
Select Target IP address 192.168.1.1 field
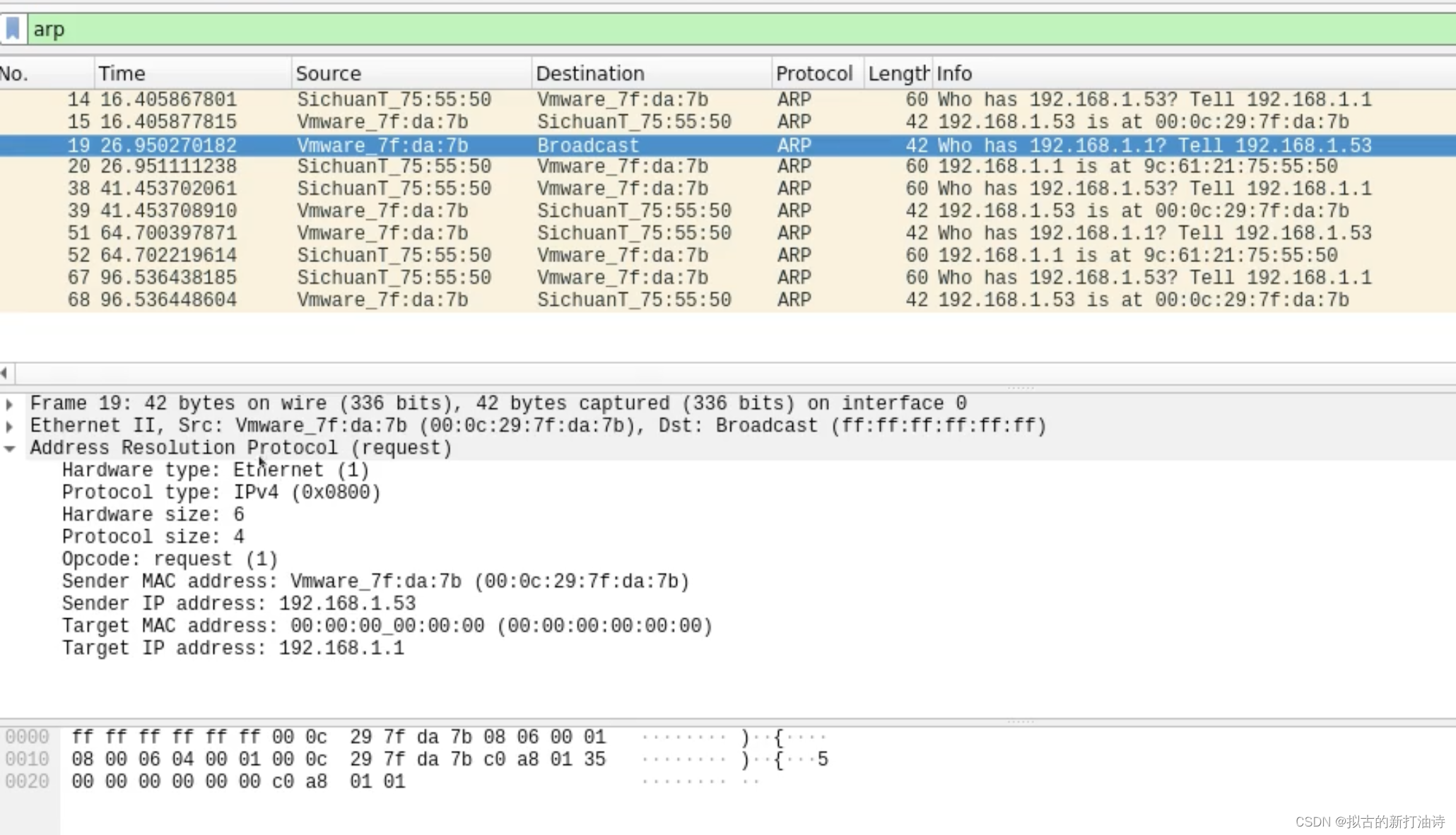(233, 649)
